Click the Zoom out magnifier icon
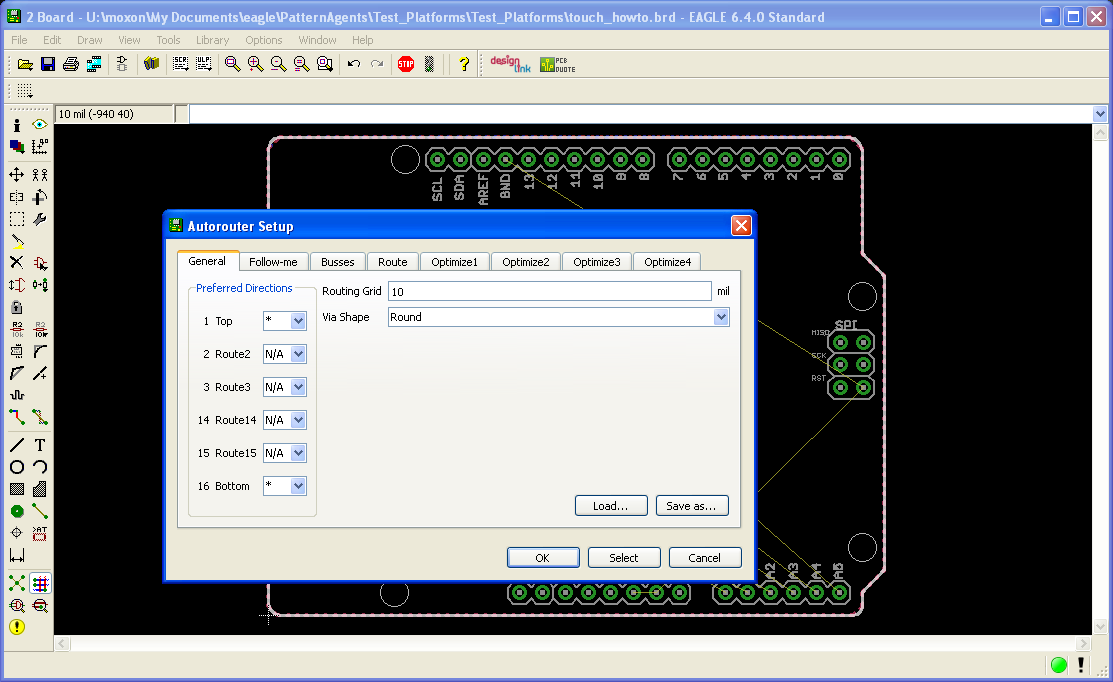Screen dimensions: 1113x682 click(278, 65)
